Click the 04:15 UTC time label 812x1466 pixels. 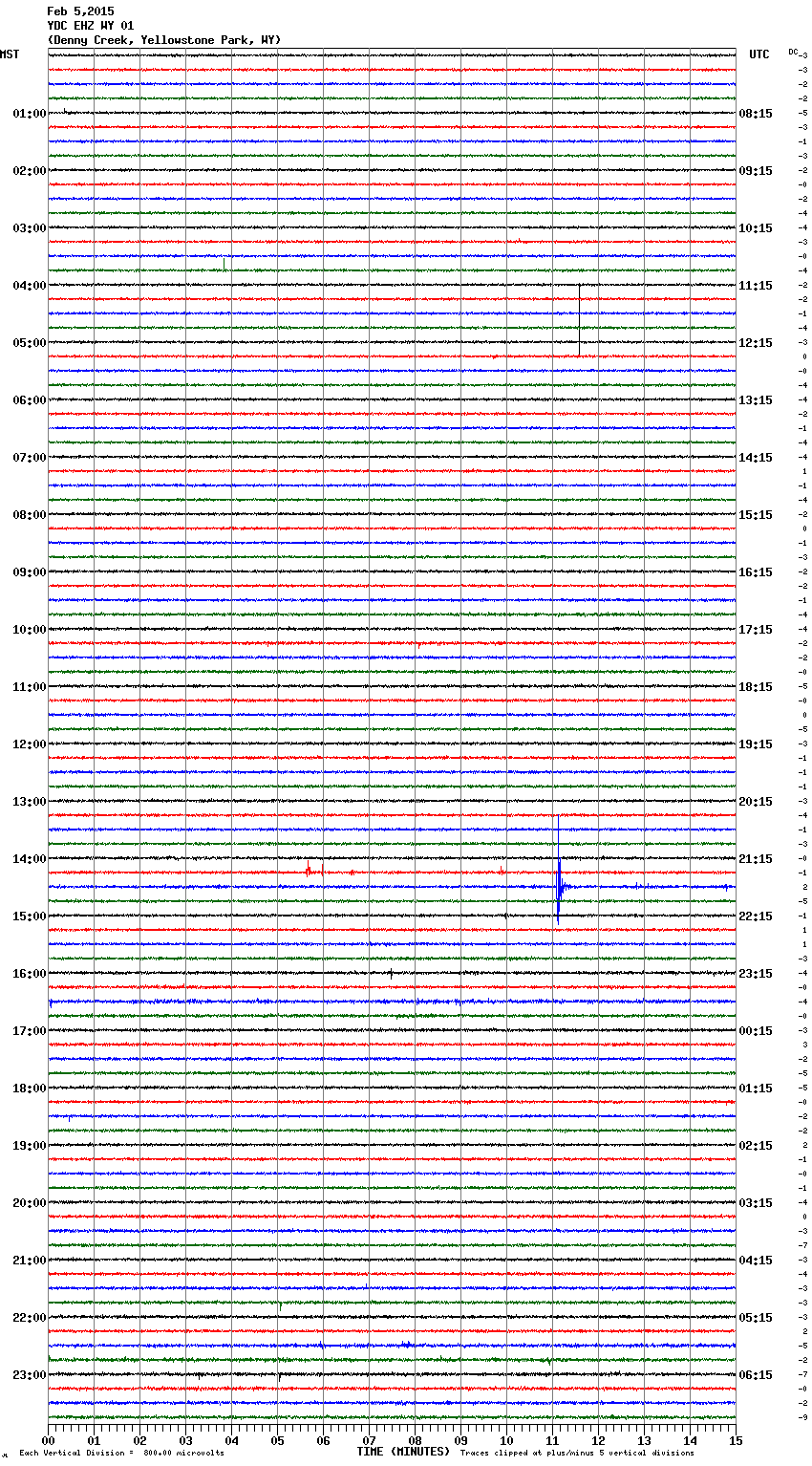tap(756, 1261)
